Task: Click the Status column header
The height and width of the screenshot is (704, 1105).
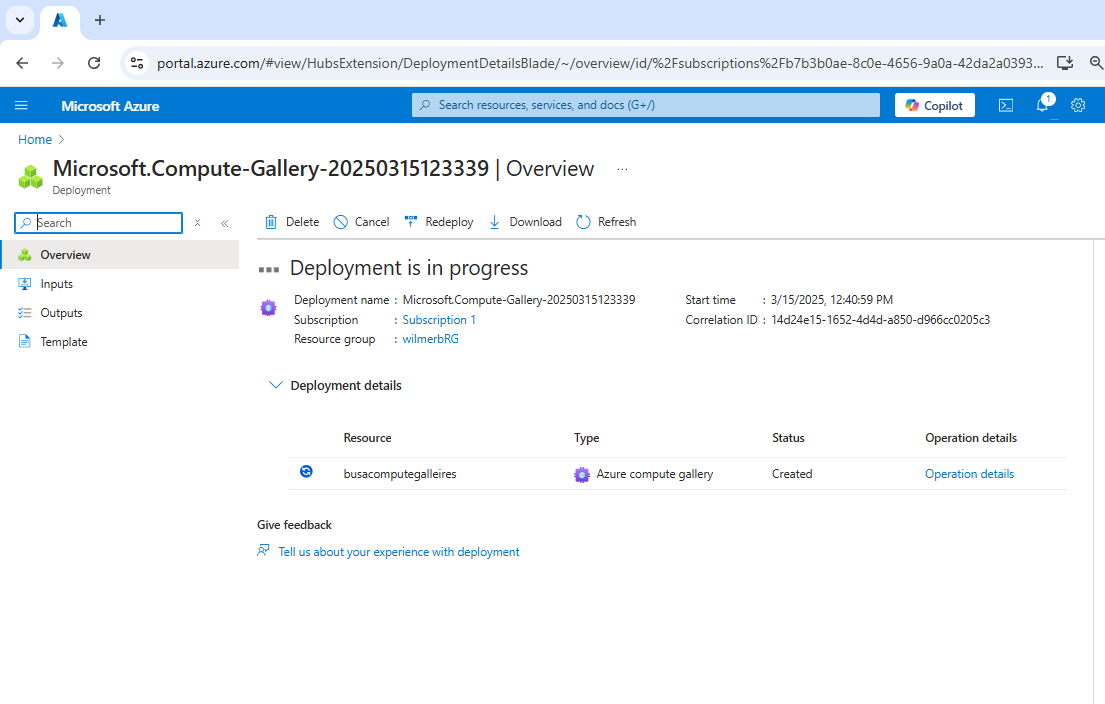Action: pyautogui.click(x=788, y=438)
